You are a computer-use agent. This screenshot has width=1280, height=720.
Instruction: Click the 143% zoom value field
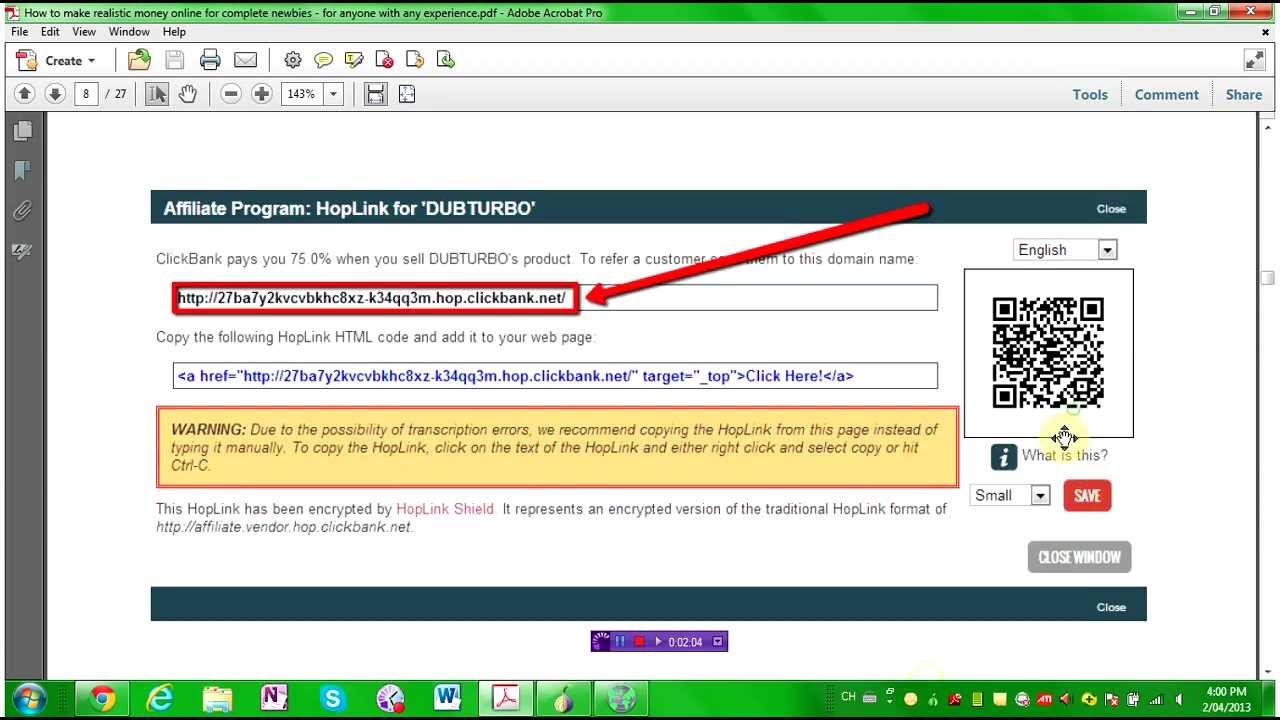click(301, 94)
